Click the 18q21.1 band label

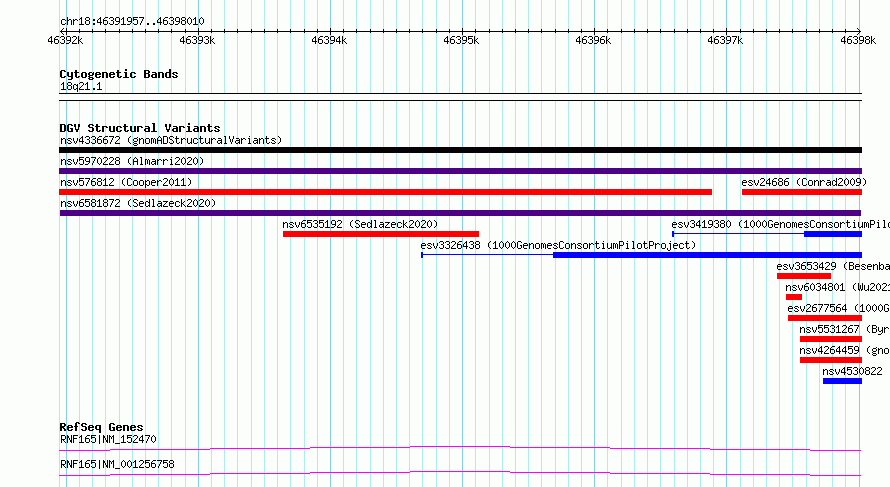tap(81, 86)
